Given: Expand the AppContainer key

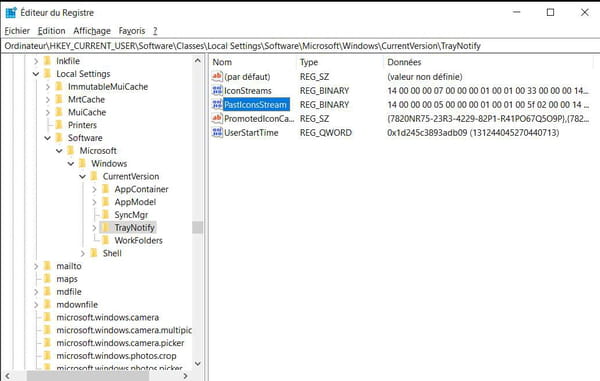Looking at the screenshot, I should pyautogui.click(x=94, y=189).
